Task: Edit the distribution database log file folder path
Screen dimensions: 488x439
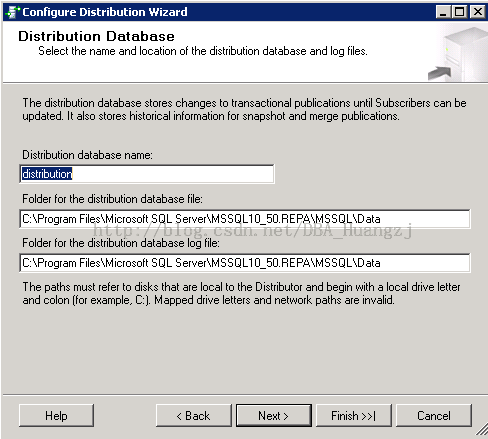Action: (245, 263)
